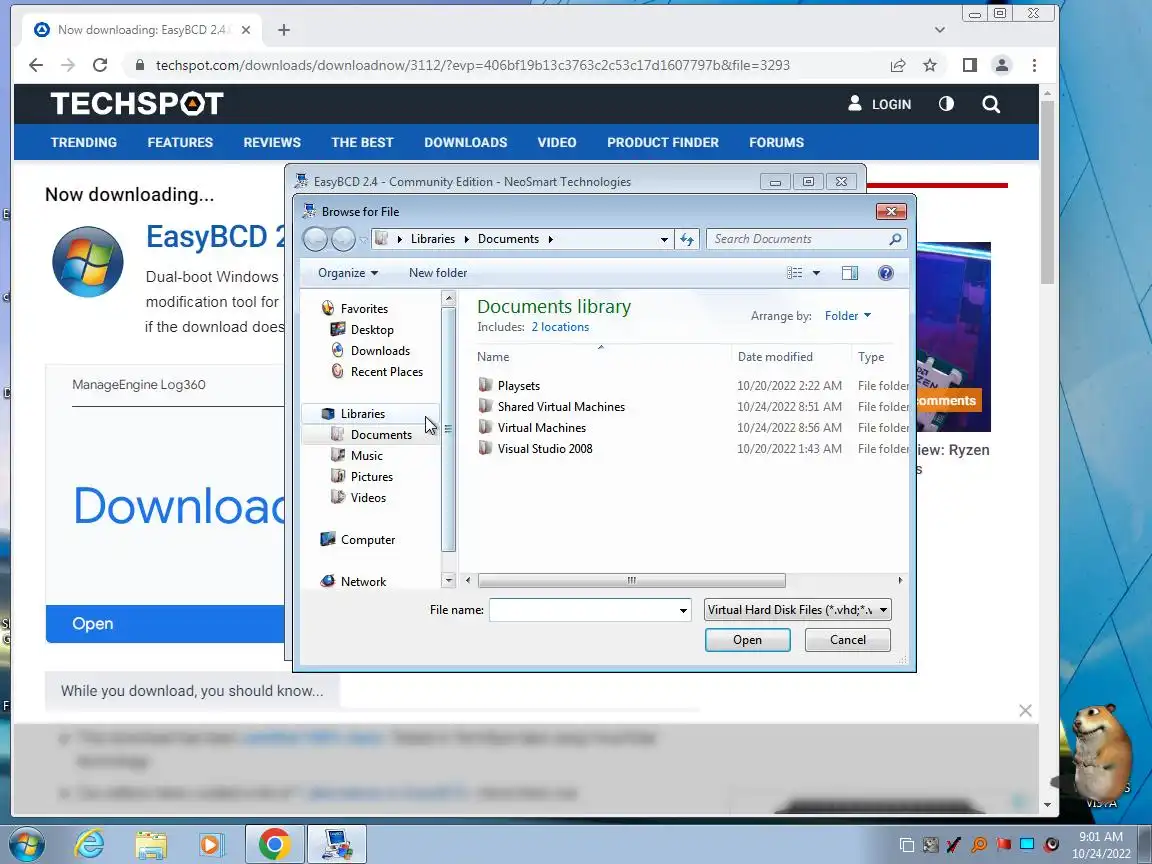Open a new Chrome tab
The image size is (1152, 864).
pos(284,30)
